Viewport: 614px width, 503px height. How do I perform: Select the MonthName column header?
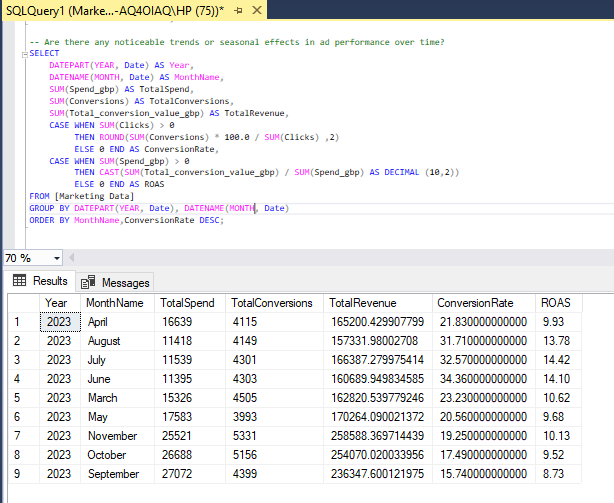pyautogui.click(x=117, y=303)
